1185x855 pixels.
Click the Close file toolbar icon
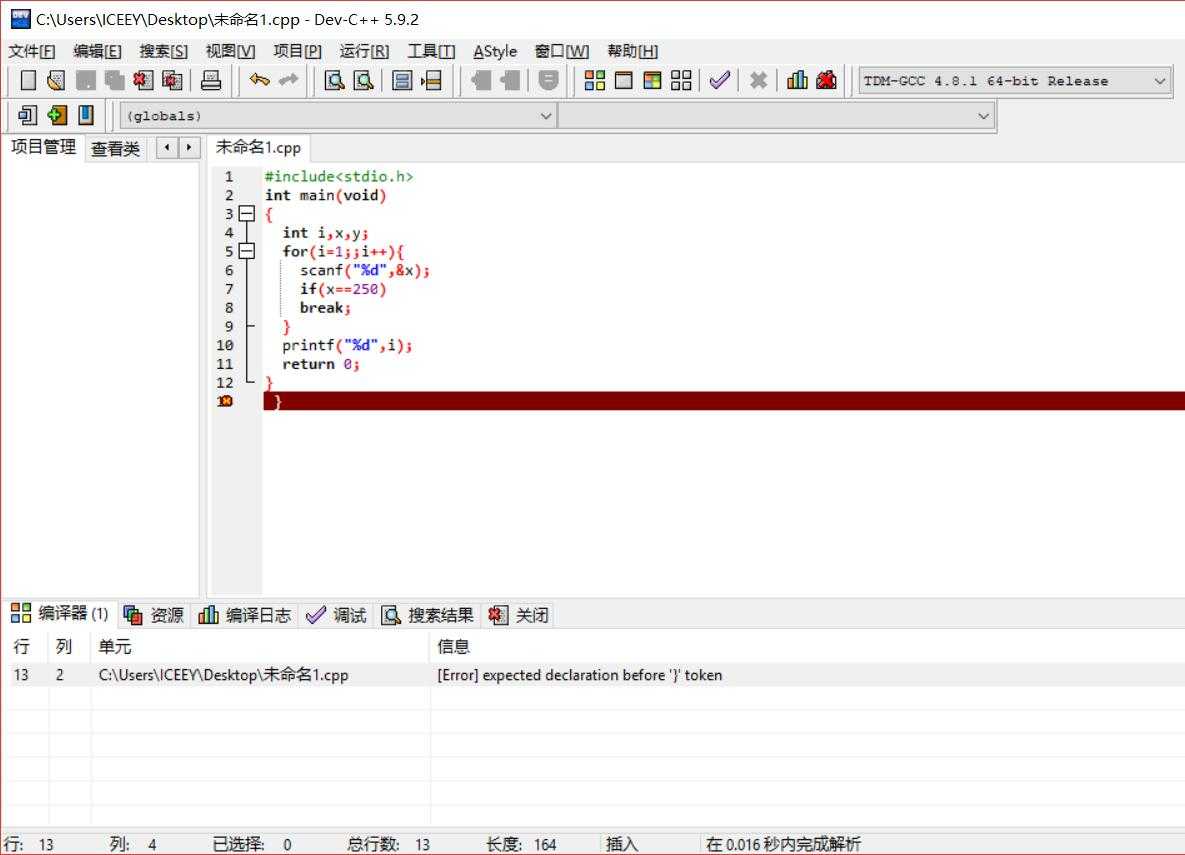(x=143, y=80)
